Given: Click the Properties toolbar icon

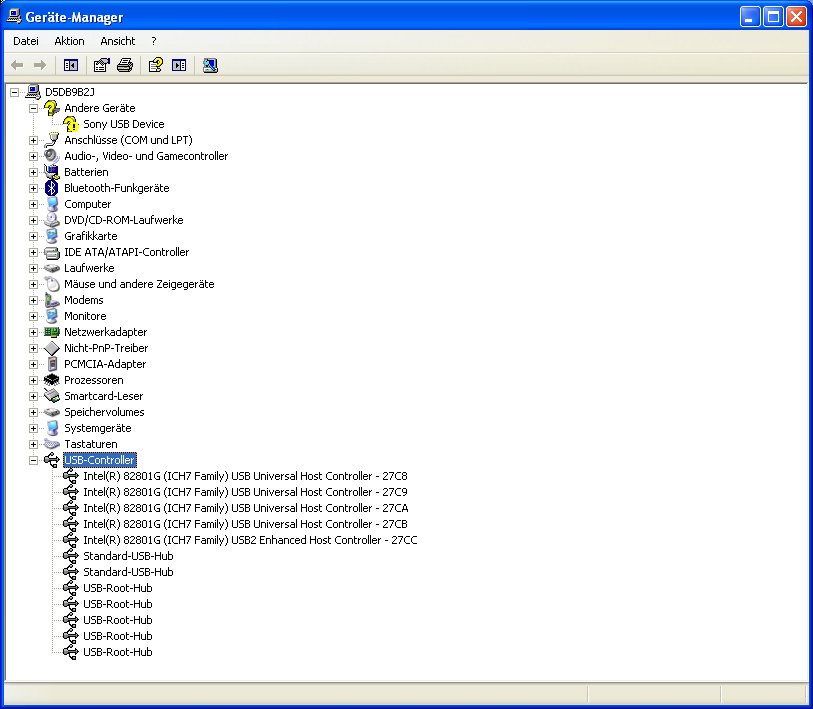Looking at the screenshot, I should tap(101, 65).
